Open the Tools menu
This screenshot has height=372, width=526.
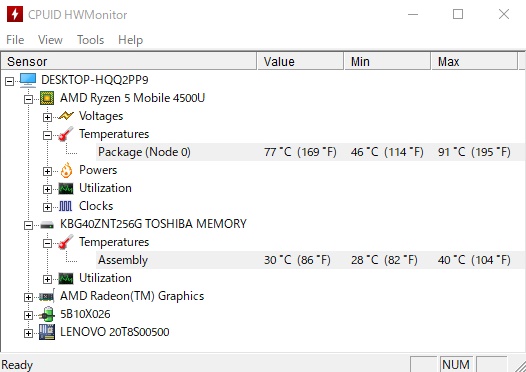pos(91,40)
